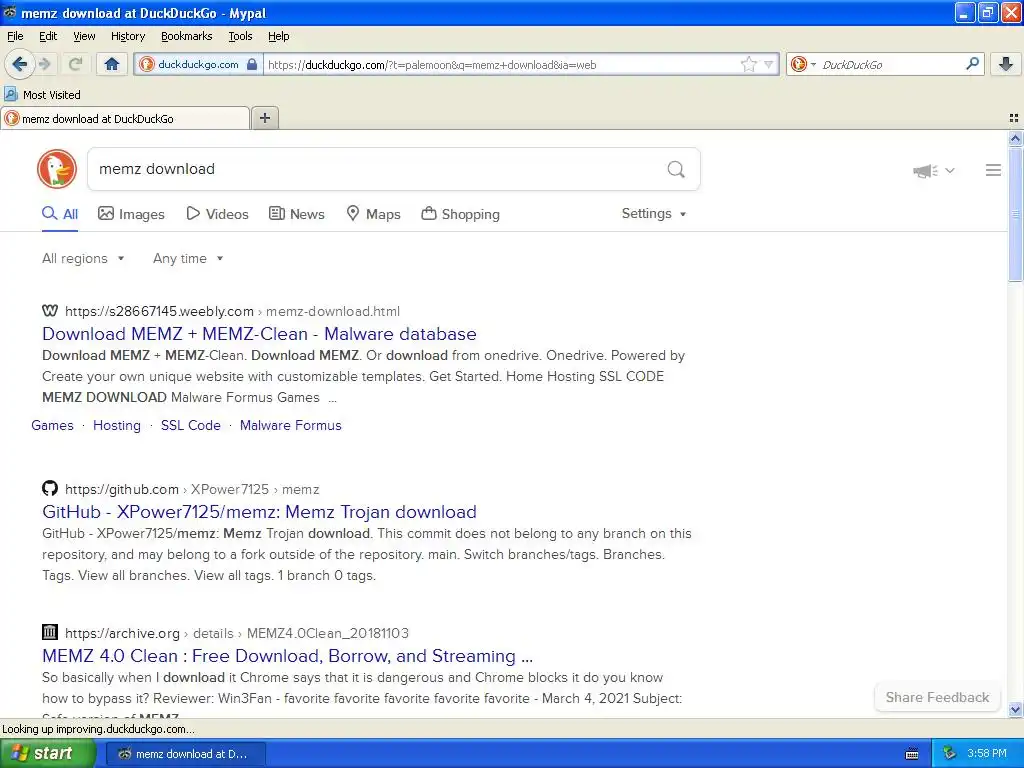Click the URL address bar
This screenshot has height=768, width=1024.
tap(500, 65)
